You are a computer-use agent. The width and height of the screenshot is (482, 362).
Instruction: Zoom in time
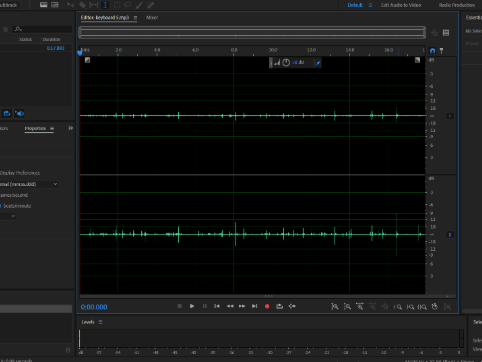pos(360,306)
